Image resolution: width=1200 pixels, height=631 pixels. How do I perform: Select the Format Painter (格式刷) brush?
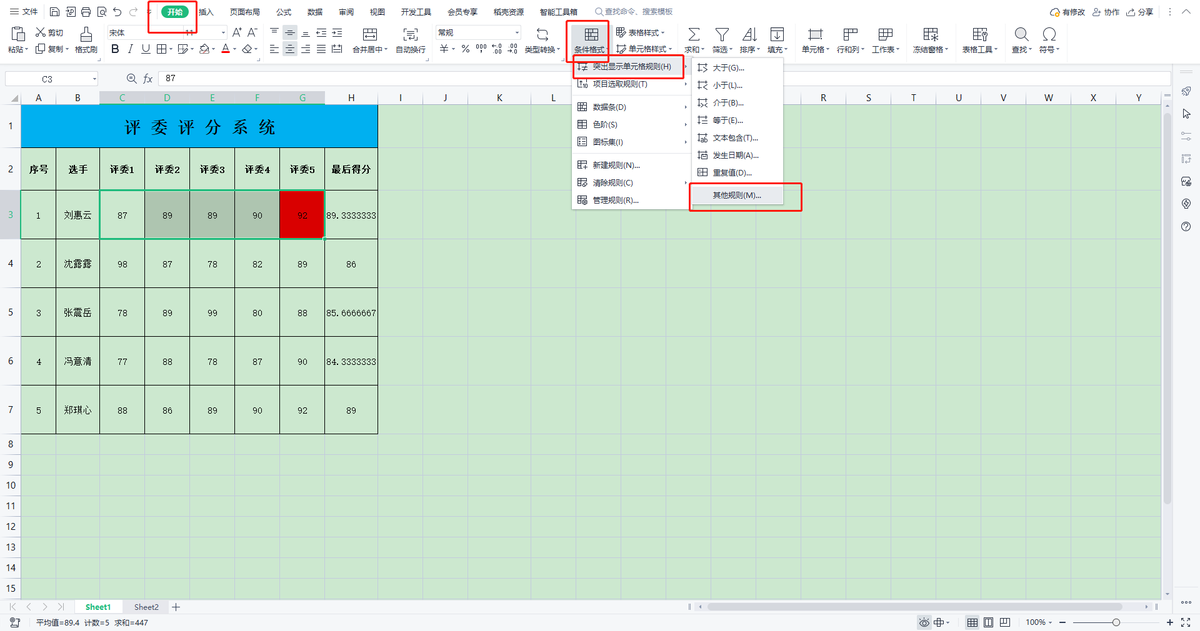click(86, 33)
